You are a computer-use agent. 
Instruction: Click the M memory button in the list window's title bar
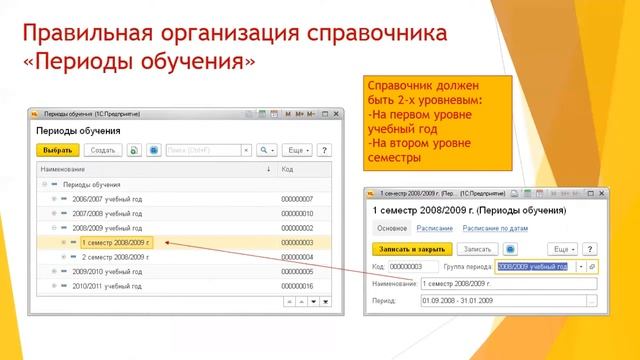[x=288, y=114]
